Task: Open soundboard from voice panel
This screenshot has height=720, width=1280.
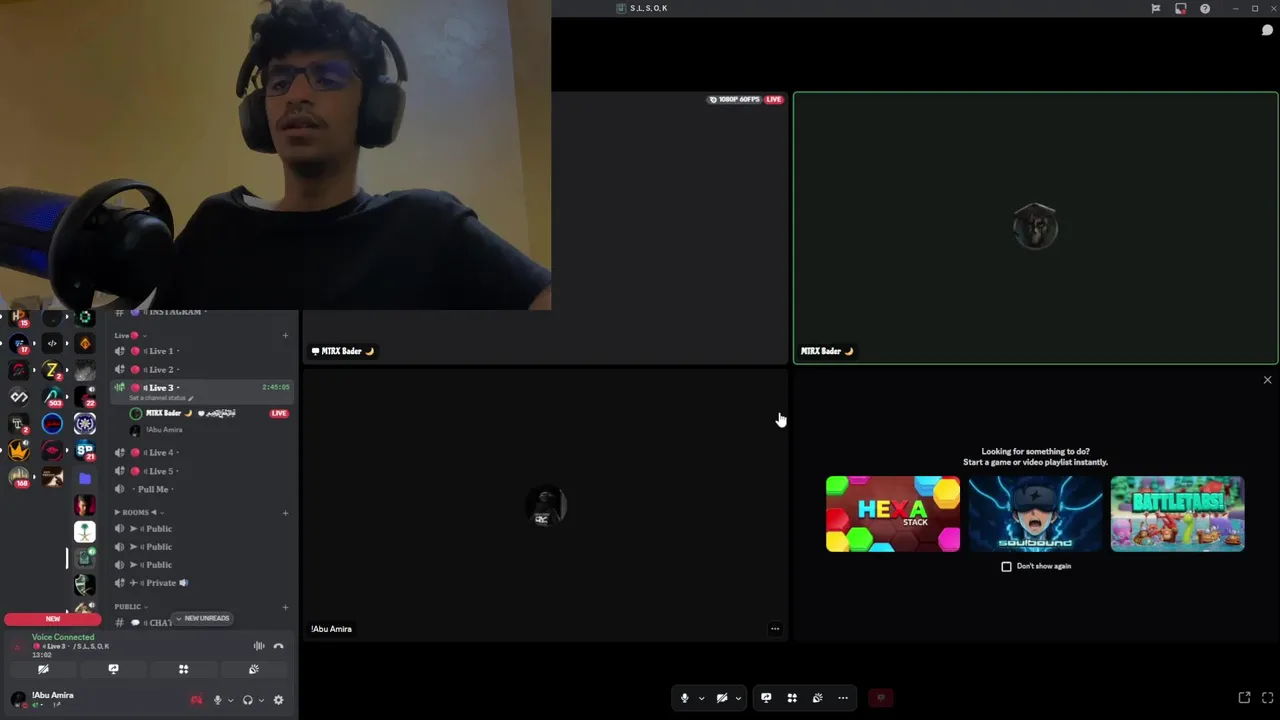Action: pos(253,669)
